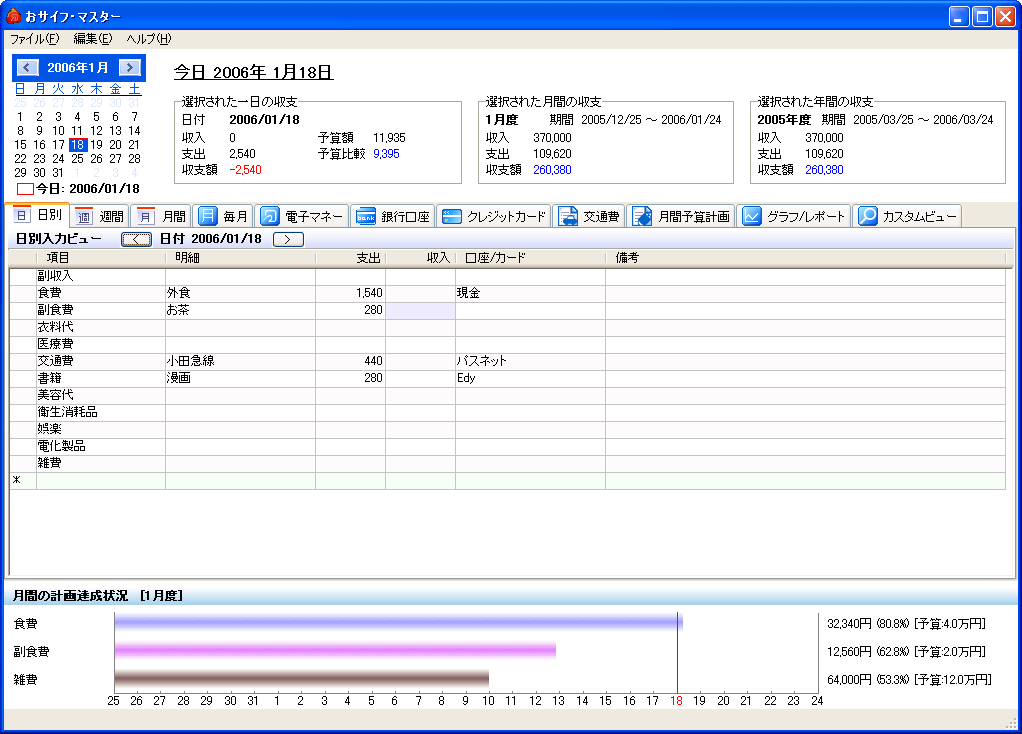Go to previous day in 日別入力ビュー
Screen dimensions: 1022x734
136,239
